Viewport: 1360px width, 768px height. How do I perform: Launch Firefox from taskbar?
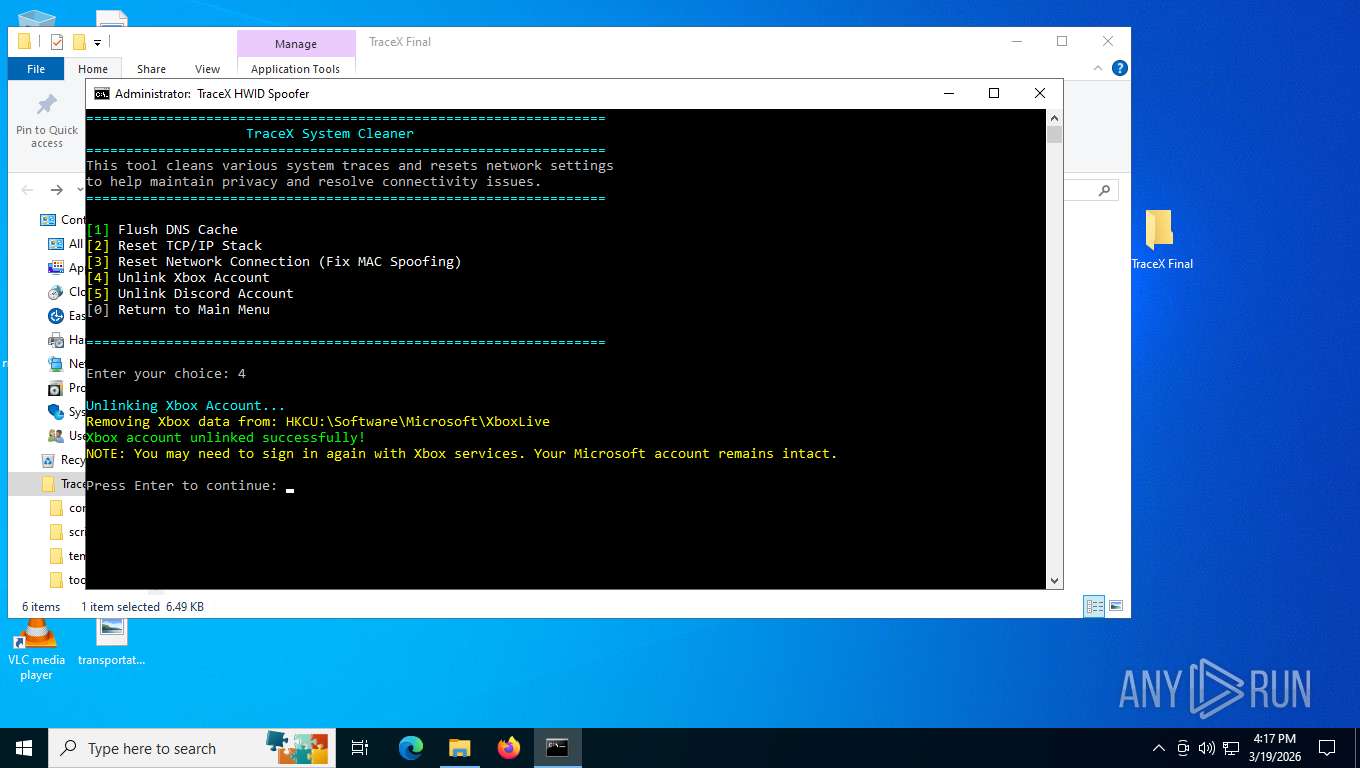coord(509,748)
